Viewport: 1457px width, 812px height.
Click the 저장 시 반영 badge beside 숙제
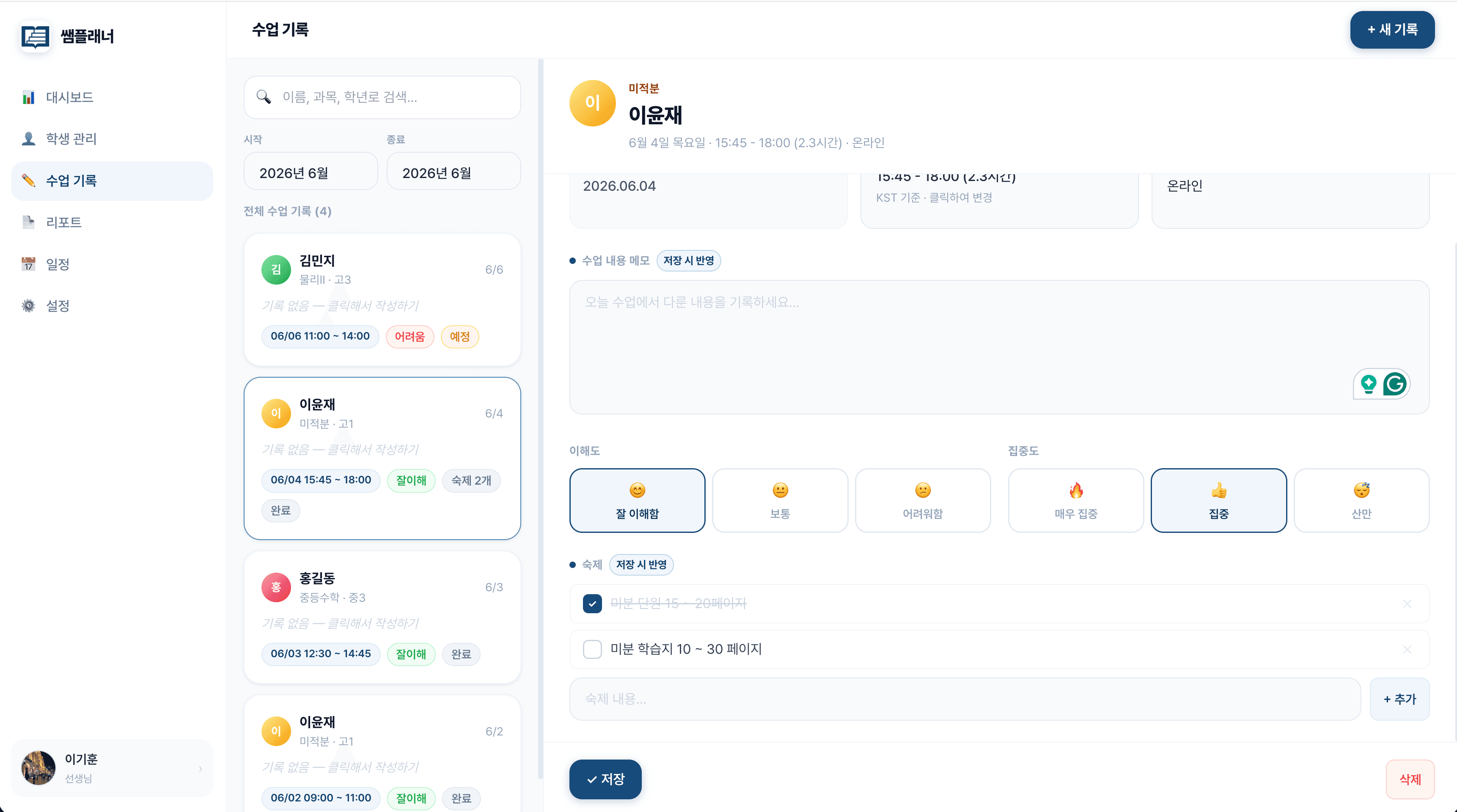(x=641, y=564)
